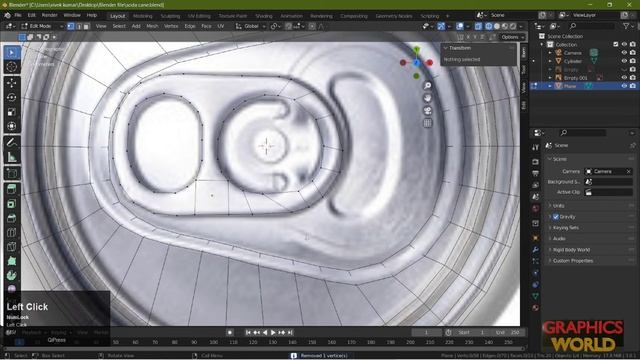Jump to timeline start button
Screen dimensions: 640x360
pos(248,333)
